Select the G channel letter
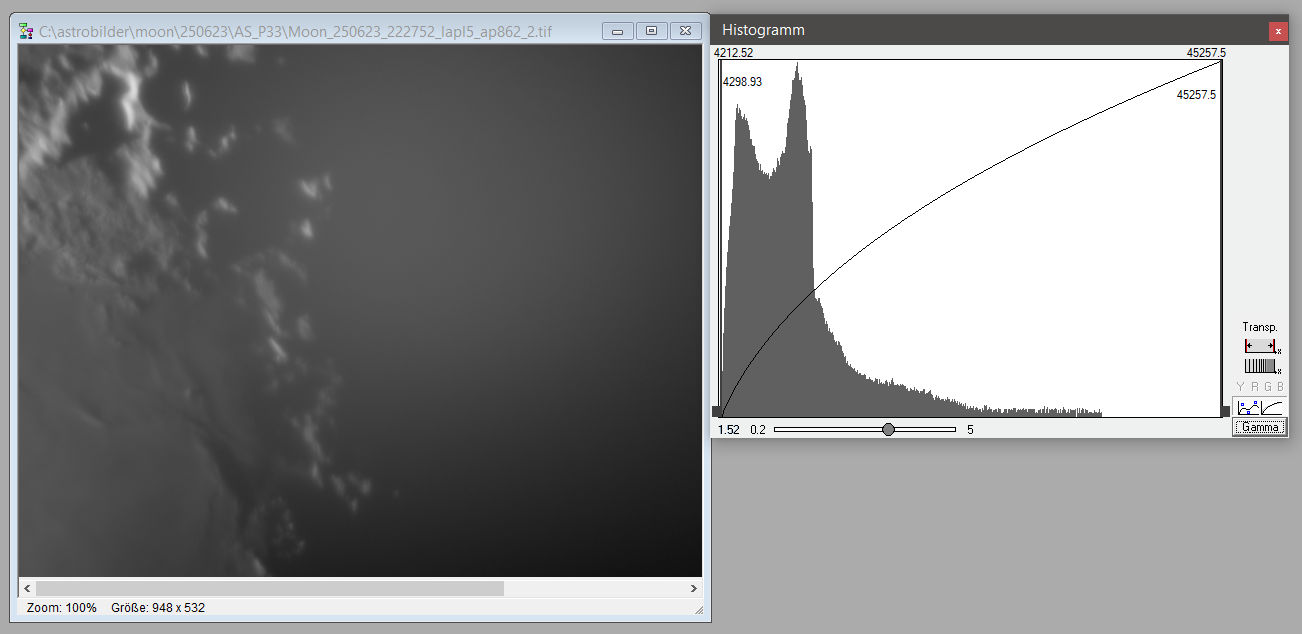 point(1267,387)
